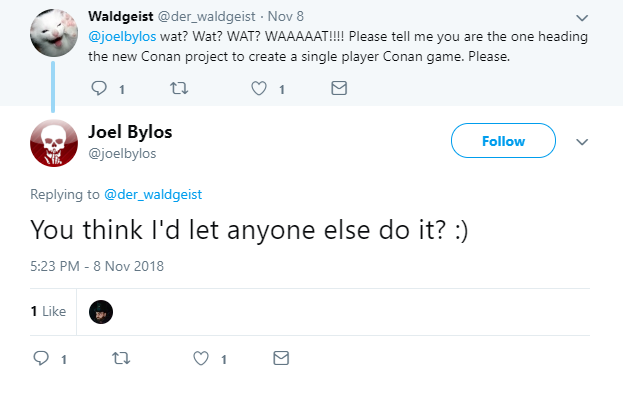Open the tweet timestamp 5:23 PM - 8 Nov 2018

(x=97, y=266)
